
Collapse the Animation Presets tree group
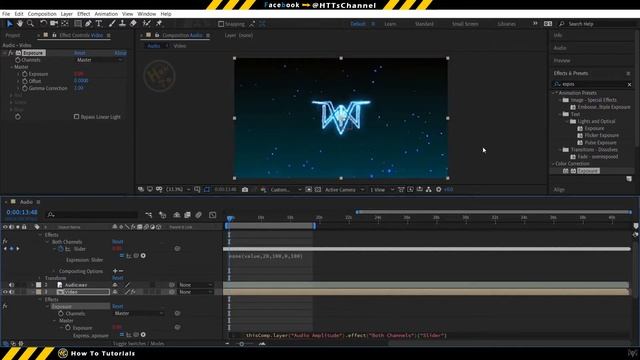coord(554,93)
